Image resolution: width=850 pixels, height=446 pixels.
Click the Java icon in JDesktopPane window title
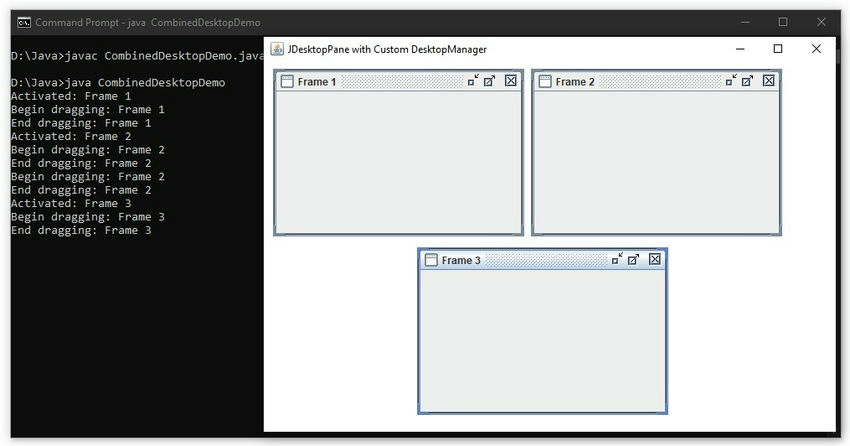pos(277,49)
